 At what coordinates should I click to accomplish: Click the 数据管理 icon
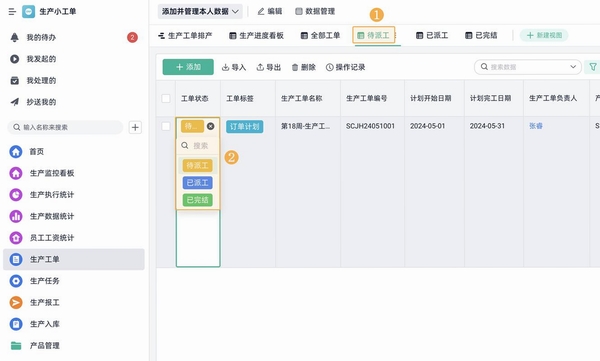tap(299, 11)
